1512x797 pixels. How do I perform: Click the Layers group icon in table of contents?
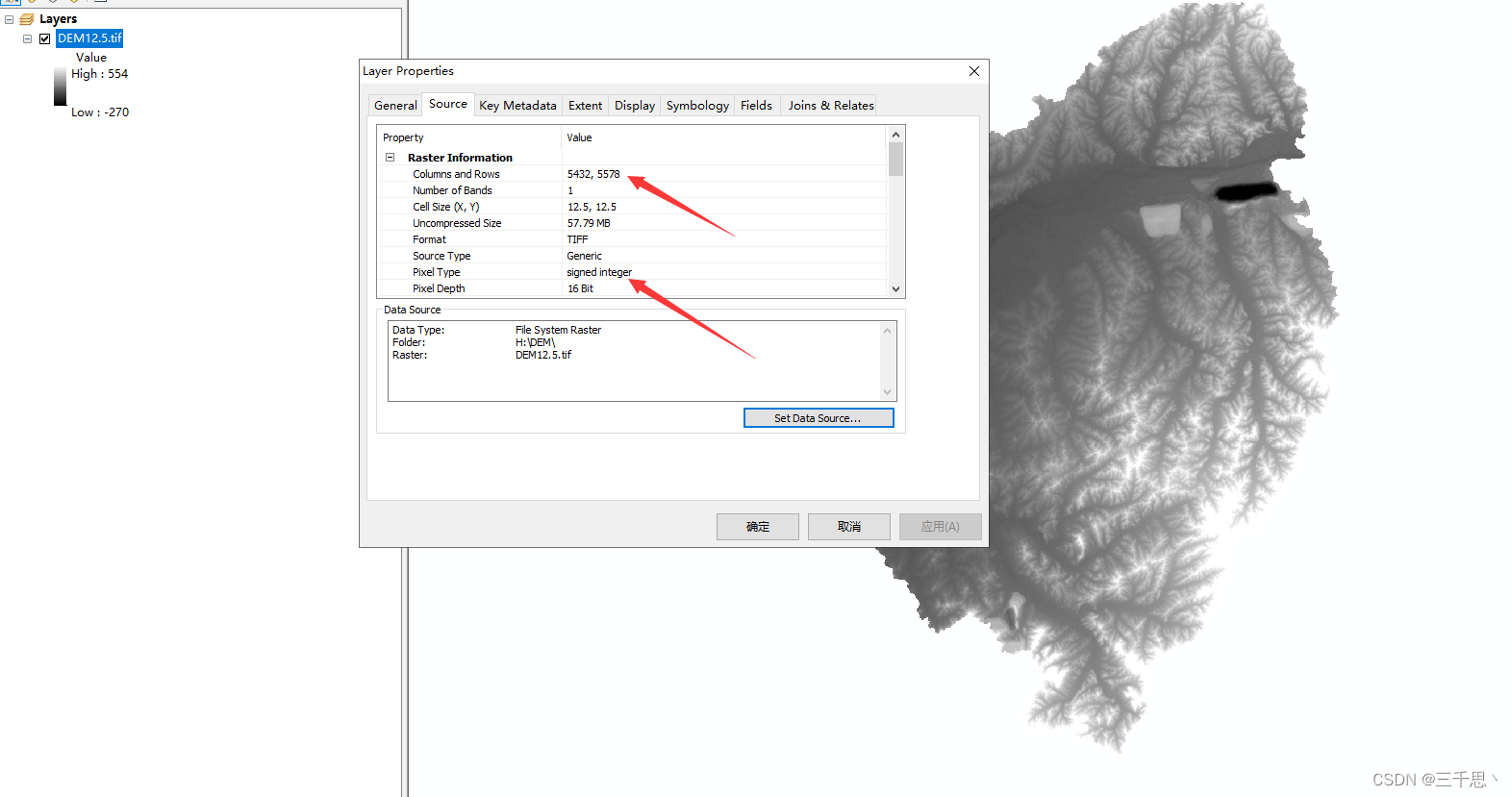27,19
